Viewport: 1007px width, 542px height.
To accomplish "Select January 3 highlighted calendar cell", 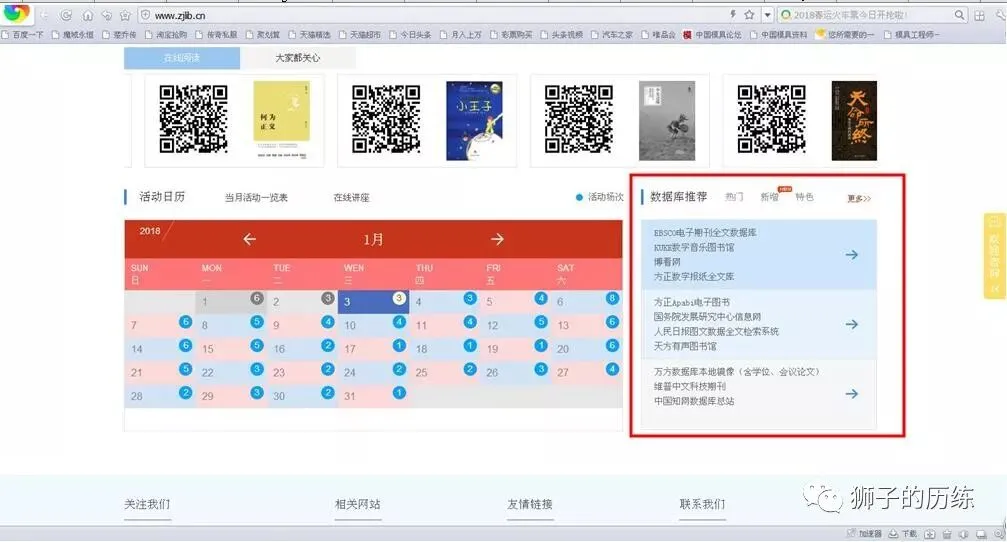I will coord(373,302).
